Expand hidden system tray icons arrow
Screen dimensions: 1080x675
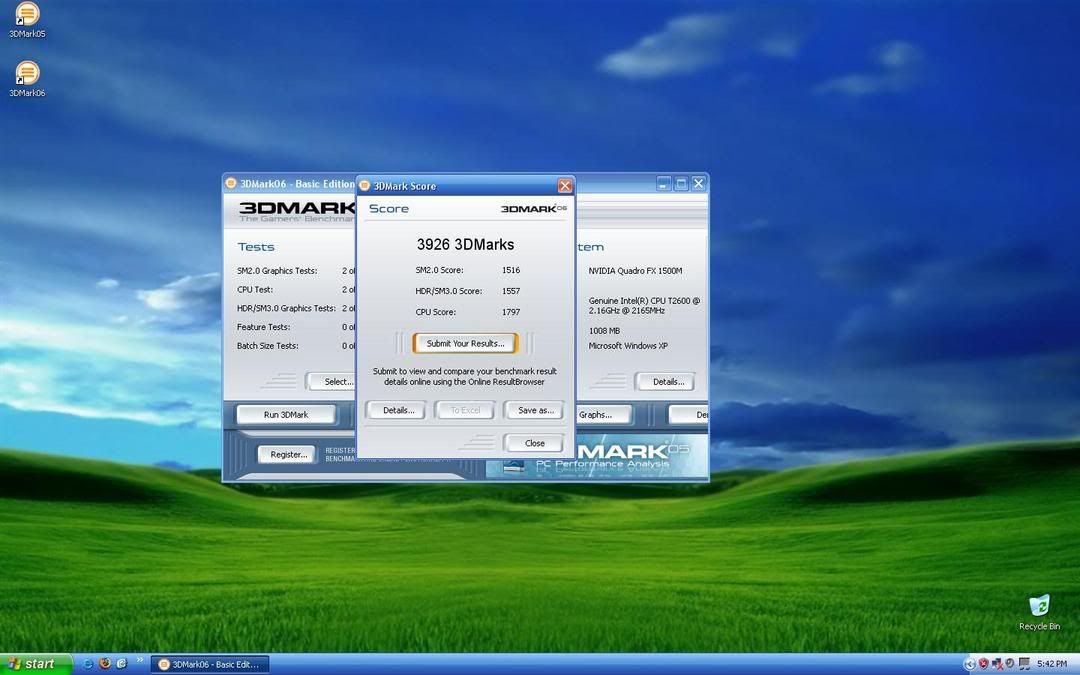[x=969, y=664]
